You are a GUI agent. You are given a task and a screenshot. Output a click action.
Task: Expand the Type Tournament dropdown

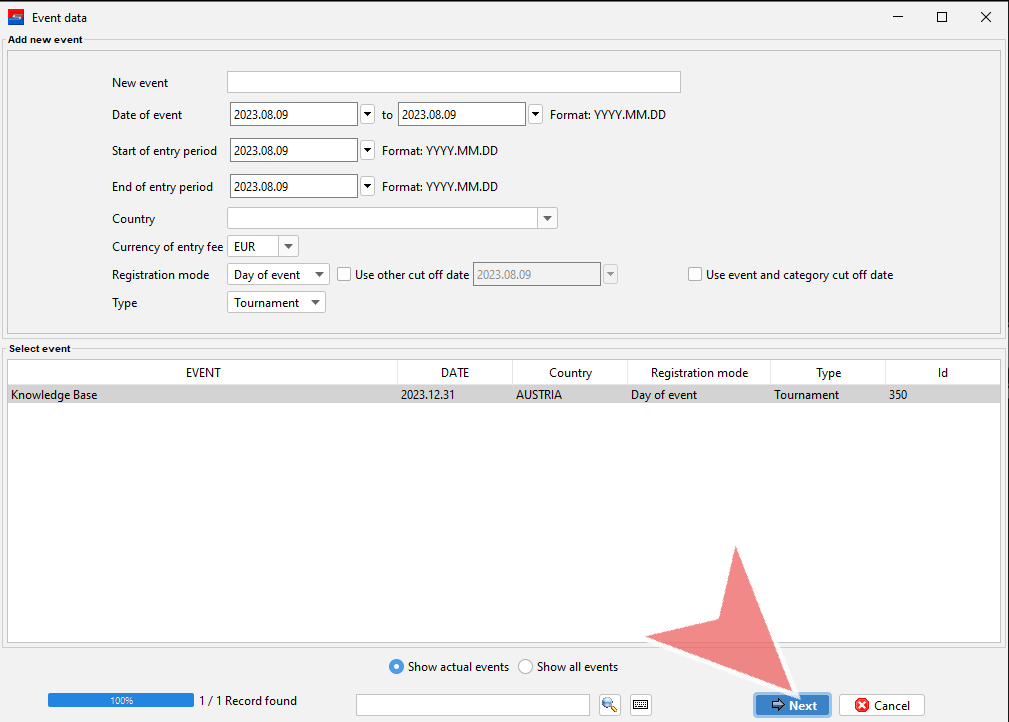click(315, 303)
